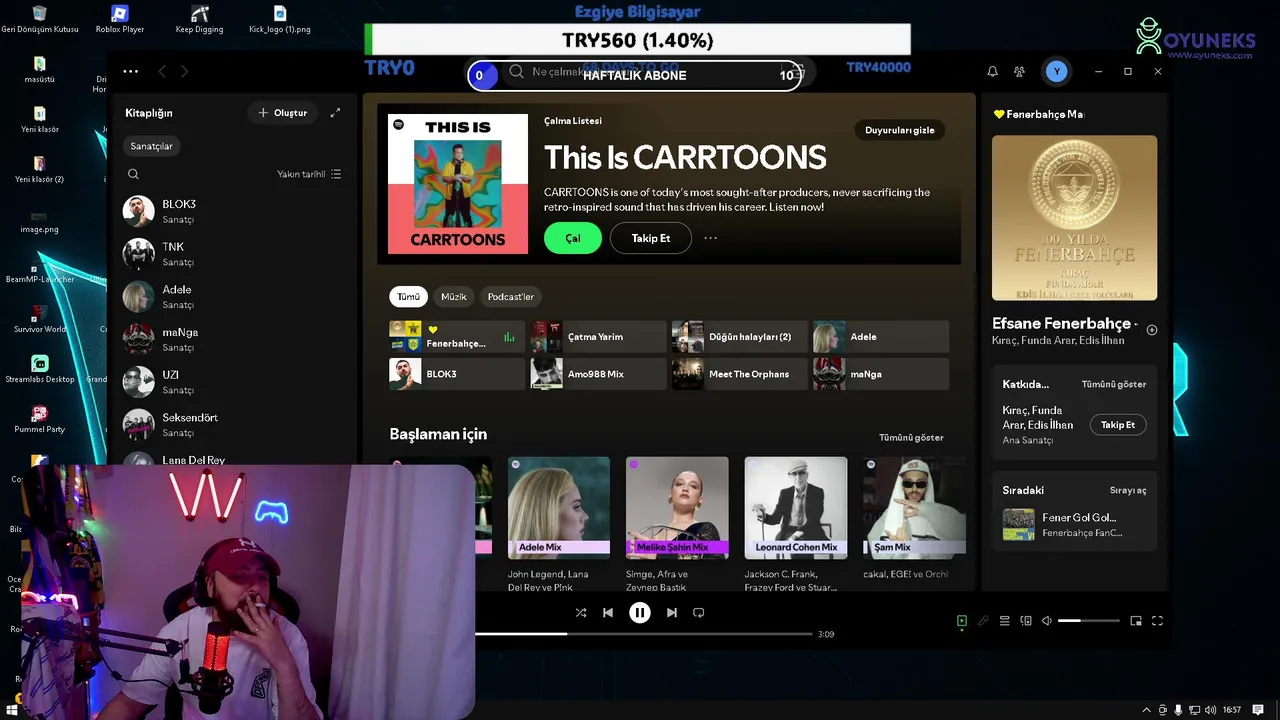
Task: Open Fener Gol Gol queued track
Action: (1075, 525)
